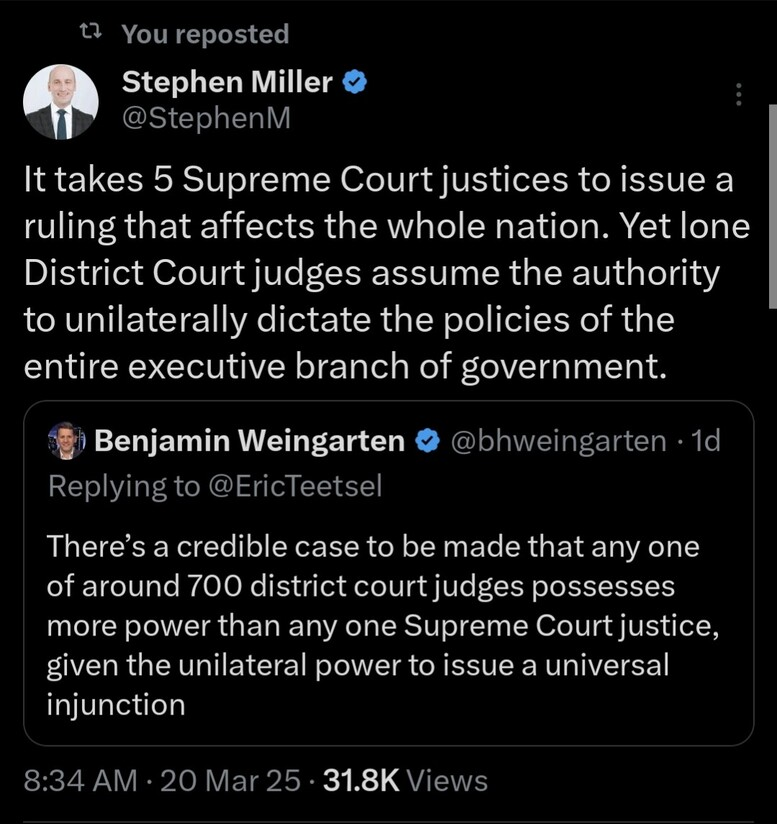Click the 8:34 AM post time
The height and width of the screenshot is (824, 777).
click(80, 780)
